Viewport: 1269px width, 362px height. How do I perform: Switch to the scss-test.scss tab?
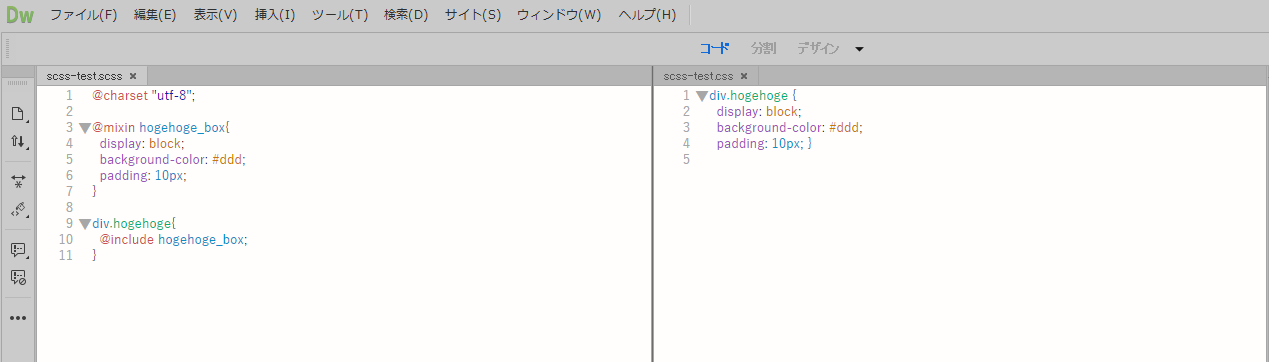point(84,76)
